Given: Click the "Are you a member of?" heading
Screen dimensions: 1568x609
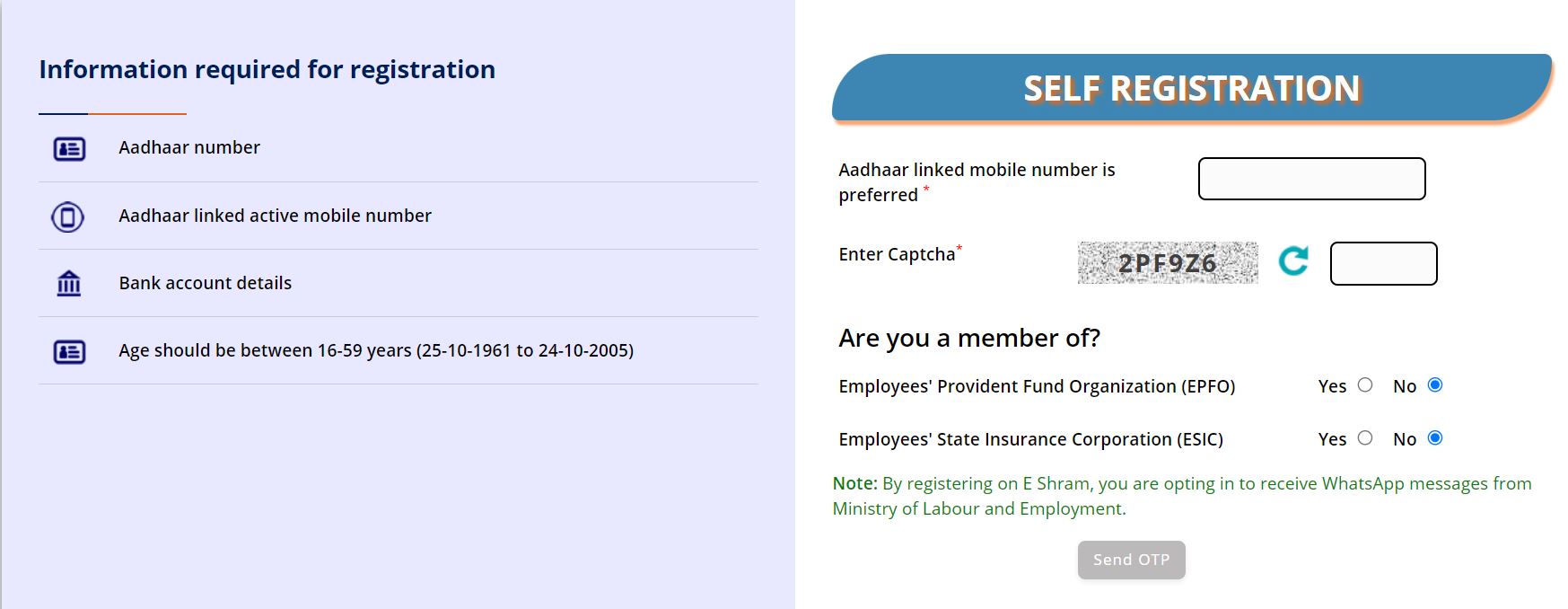Looking at the screenshot, I should 969,338.
